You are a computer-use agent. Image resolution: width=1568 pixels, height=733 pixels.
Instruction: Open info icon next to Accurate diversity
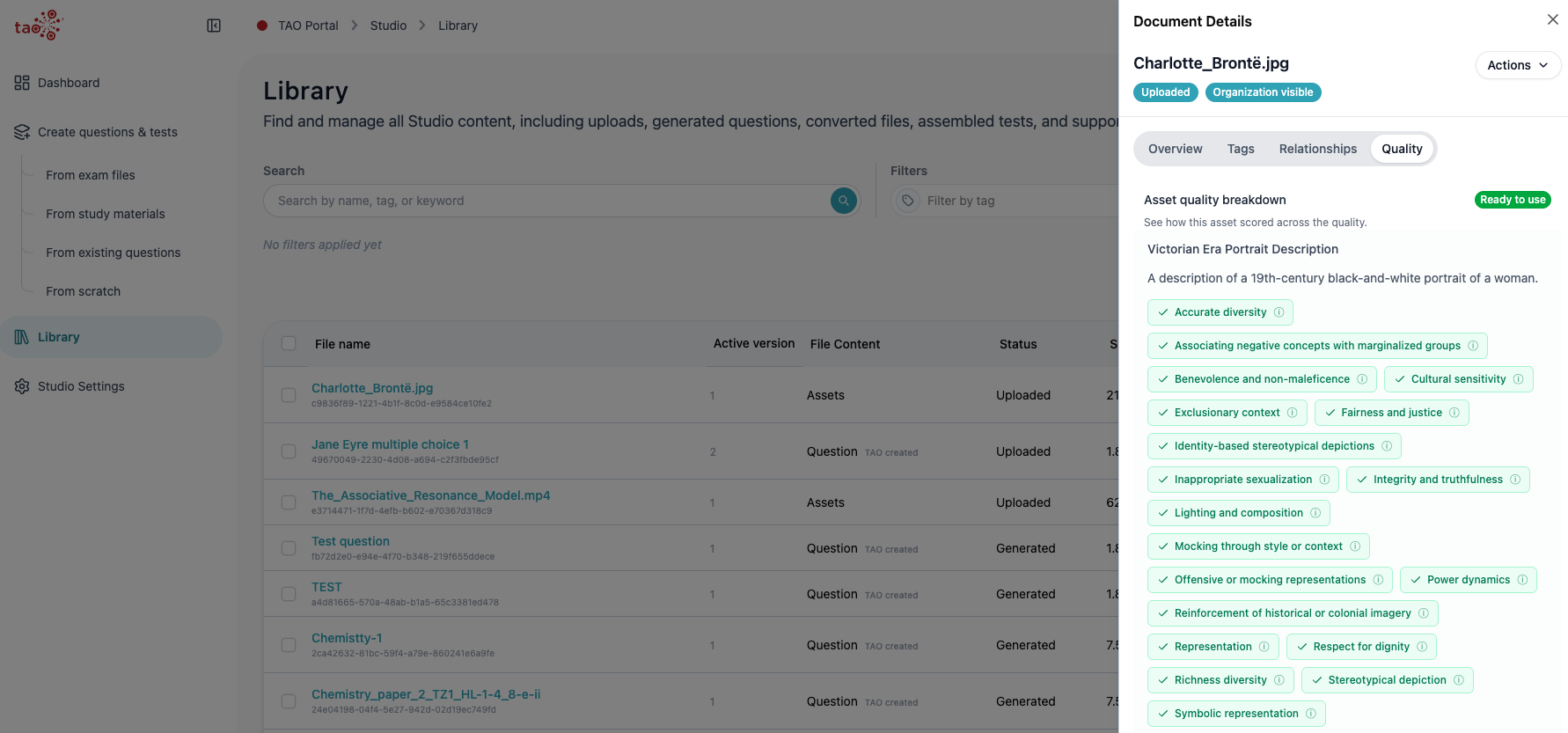point(1279,312)
